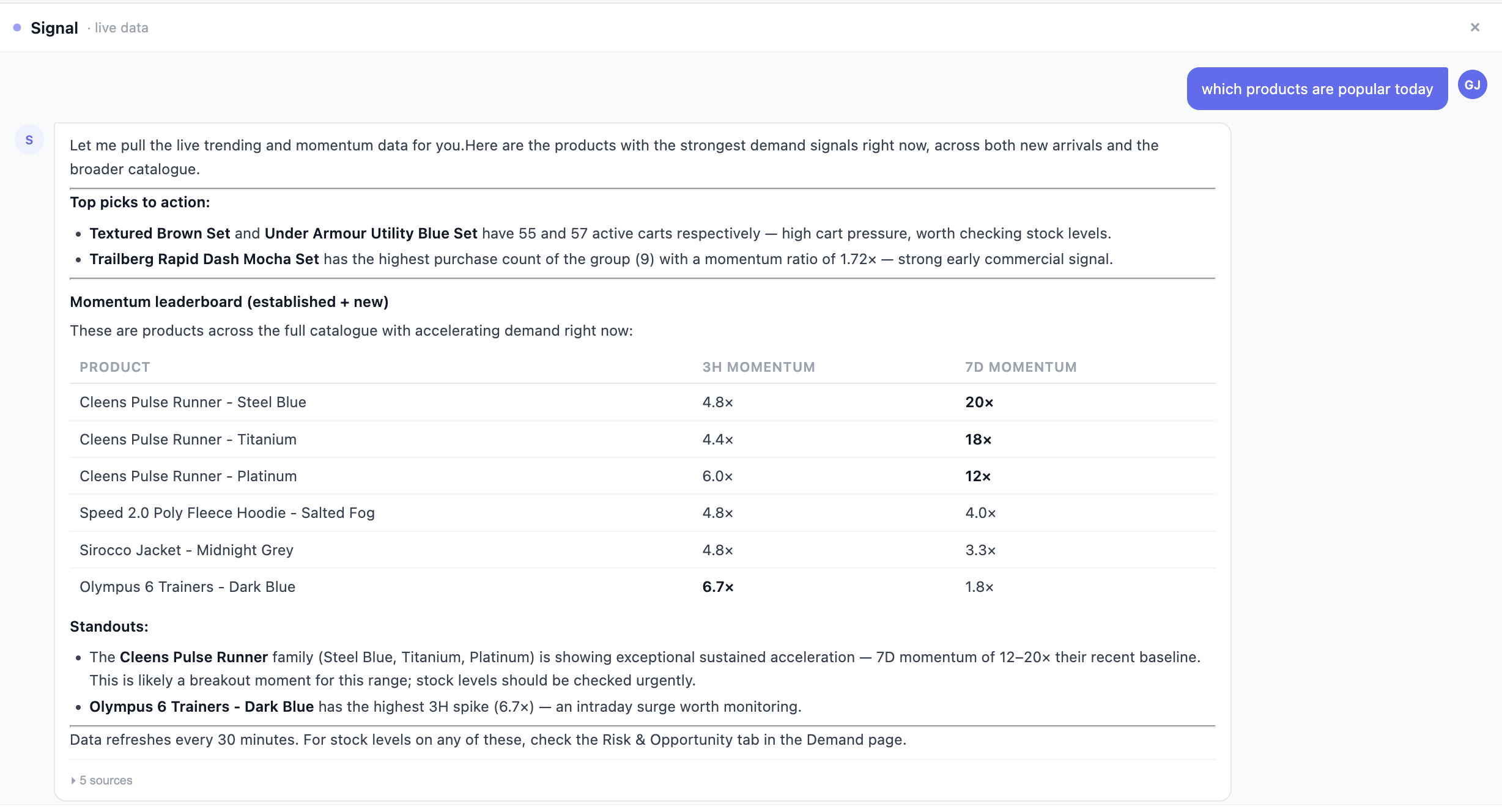The width and height of the screenshot is (1502, 812).
Task: Click the Signal status dot icon
Action: coord(17,26)
